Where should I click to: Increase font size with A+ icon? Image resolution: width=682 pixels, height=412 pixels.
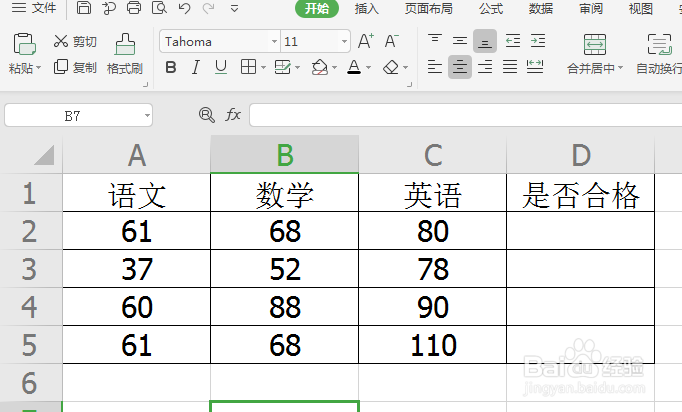pos(365,41)
